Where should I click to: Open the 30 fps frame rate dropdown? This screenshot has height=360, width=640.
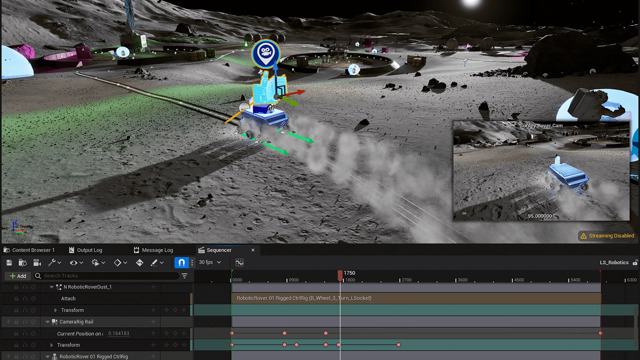coord(210,262)
